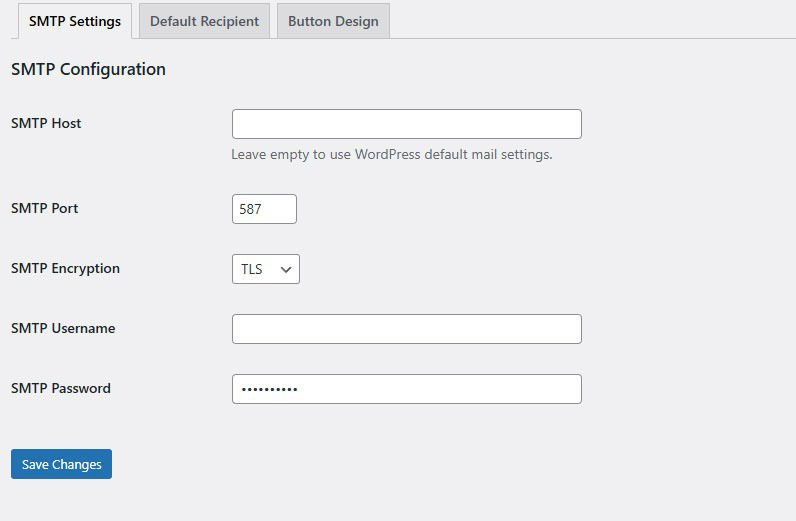The image size is (796, 521).
Task: Save the settings with Save Changes
Action: tap(61, 464)
